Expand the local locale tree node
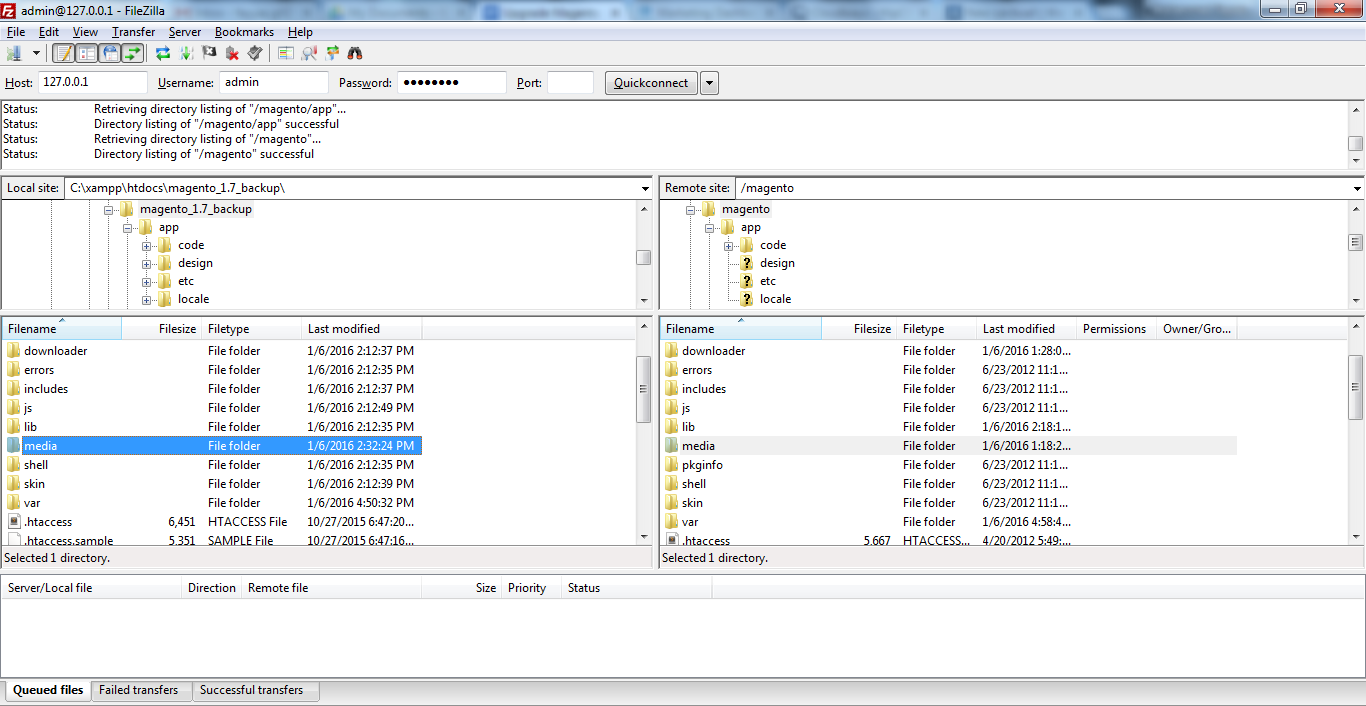Viewport: 1366px width, 706px height. click(147, 300)
